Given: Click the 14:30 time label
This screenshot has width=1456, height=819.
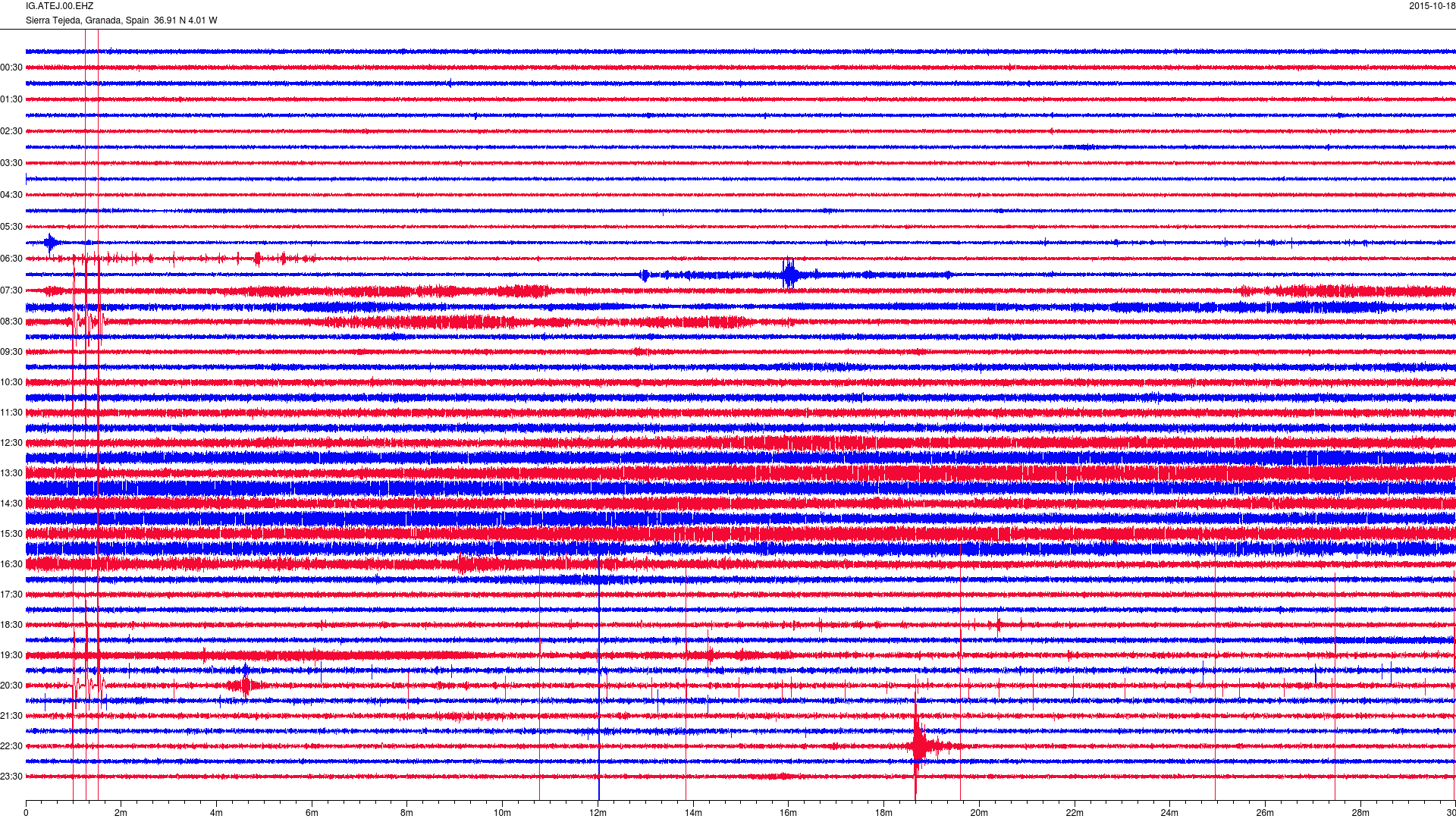Looking at the screenshot, I should pyautogui.click(x=11, y=504).
